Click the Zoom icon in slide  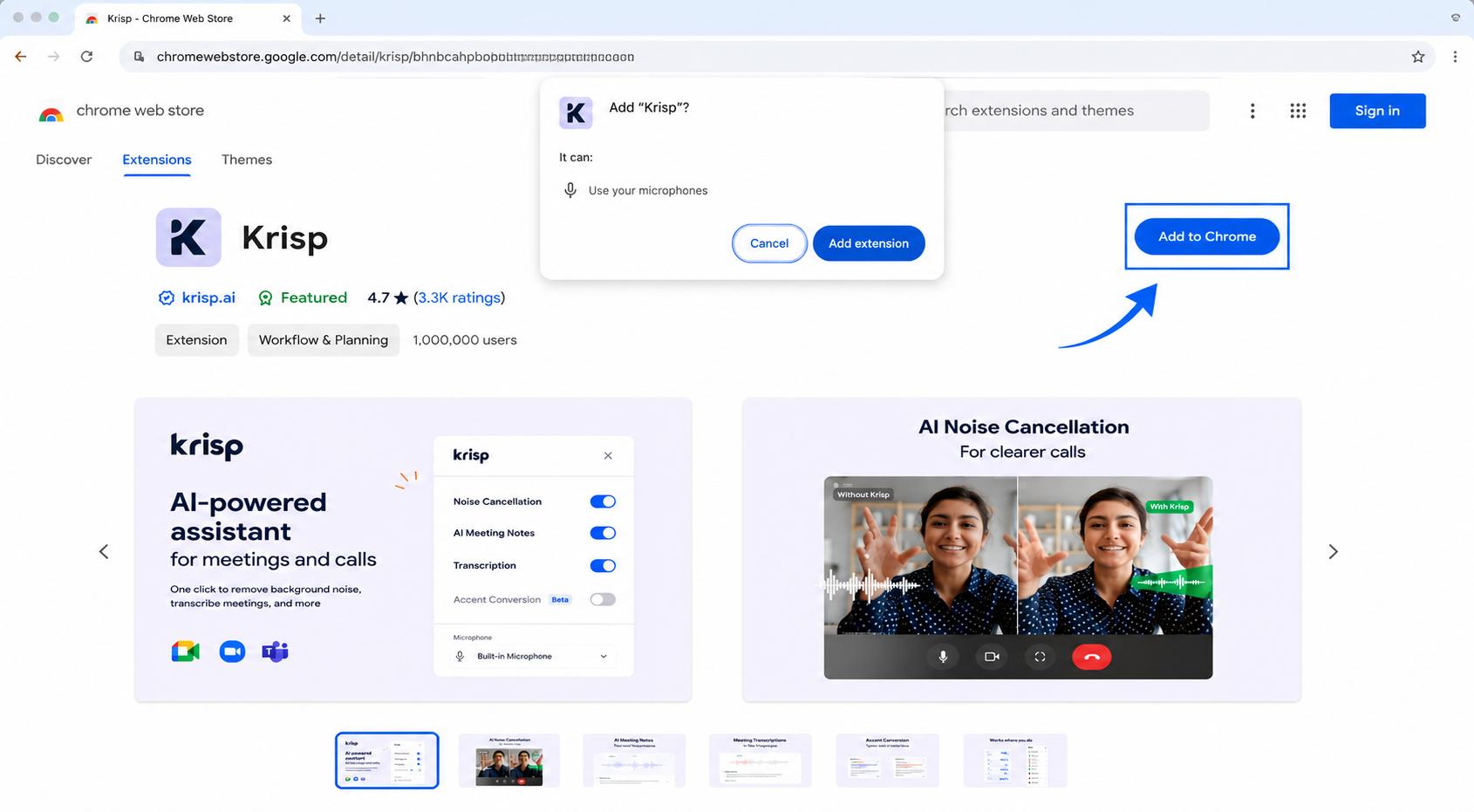232,652
